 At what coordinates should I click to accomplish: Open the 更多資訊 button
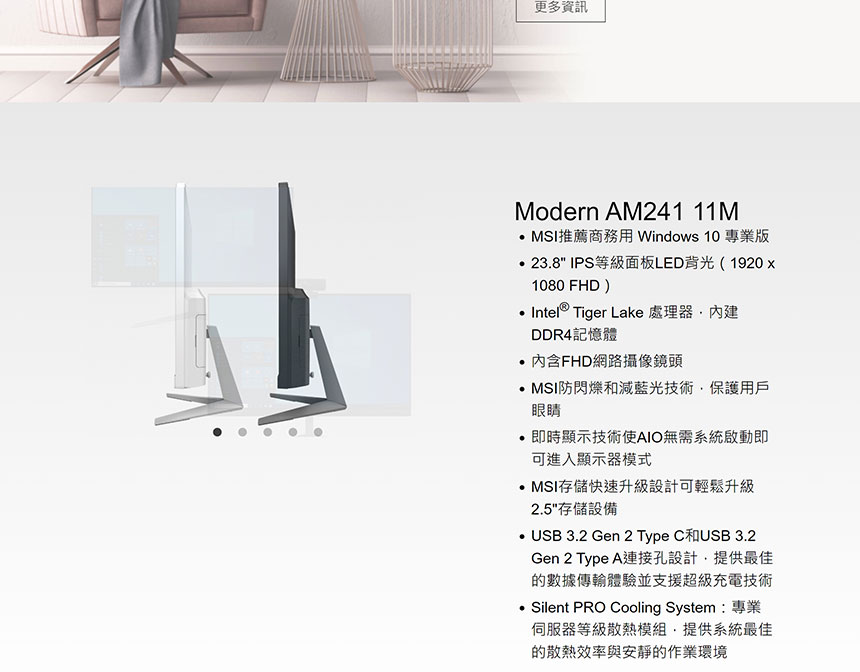pos(561,8)
